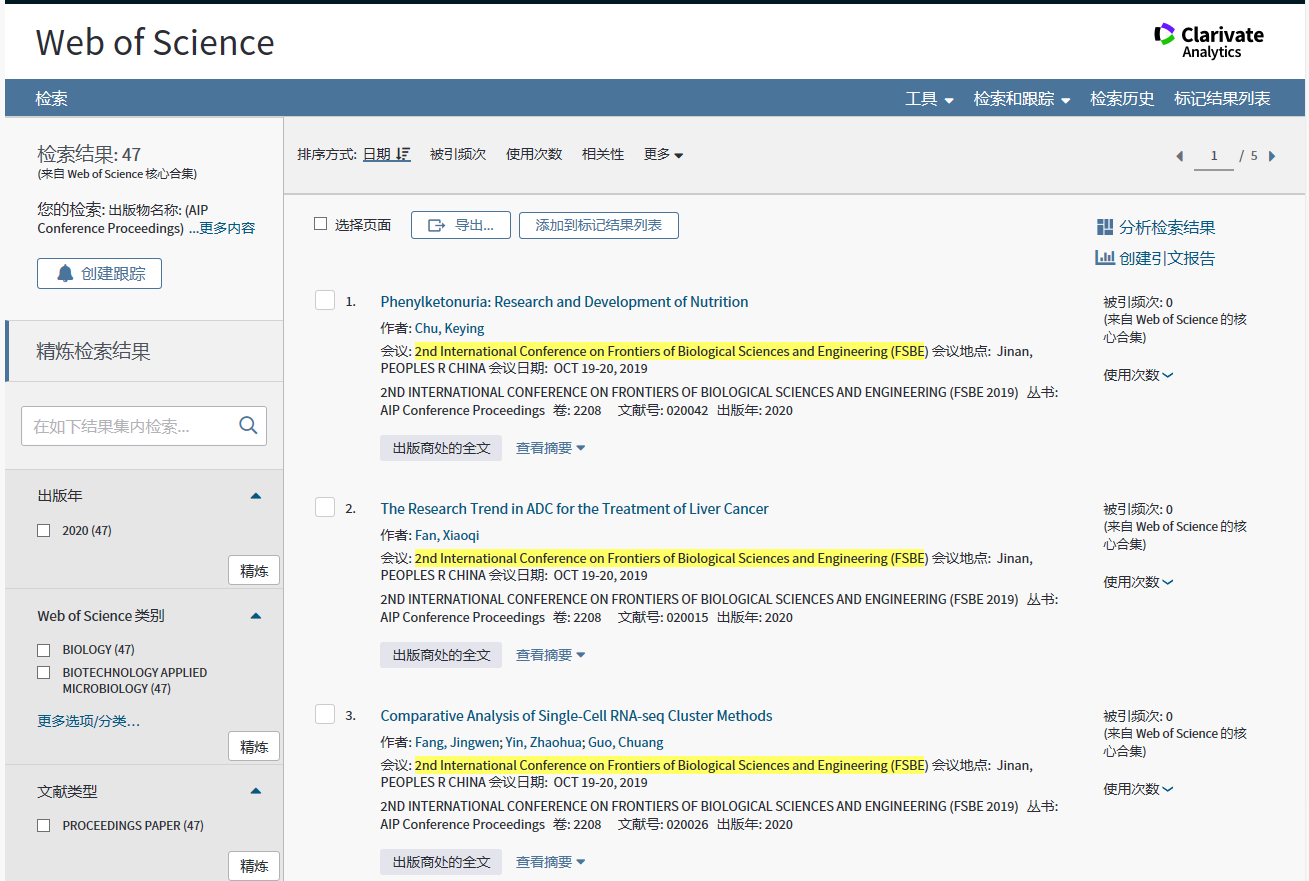Select result 1 Phenylketonuria checkbox
The image size is (1309, 881).
point(325,300)
